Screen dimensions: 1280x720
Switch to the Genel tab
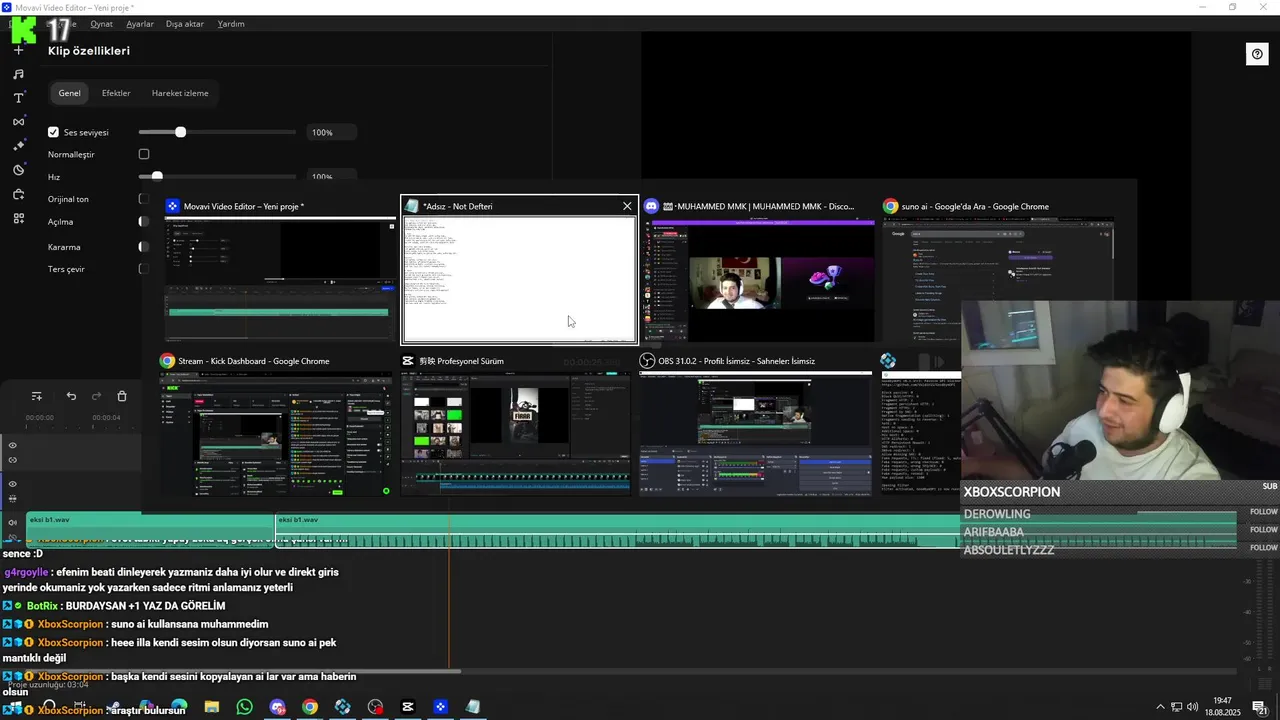point(69,93)
